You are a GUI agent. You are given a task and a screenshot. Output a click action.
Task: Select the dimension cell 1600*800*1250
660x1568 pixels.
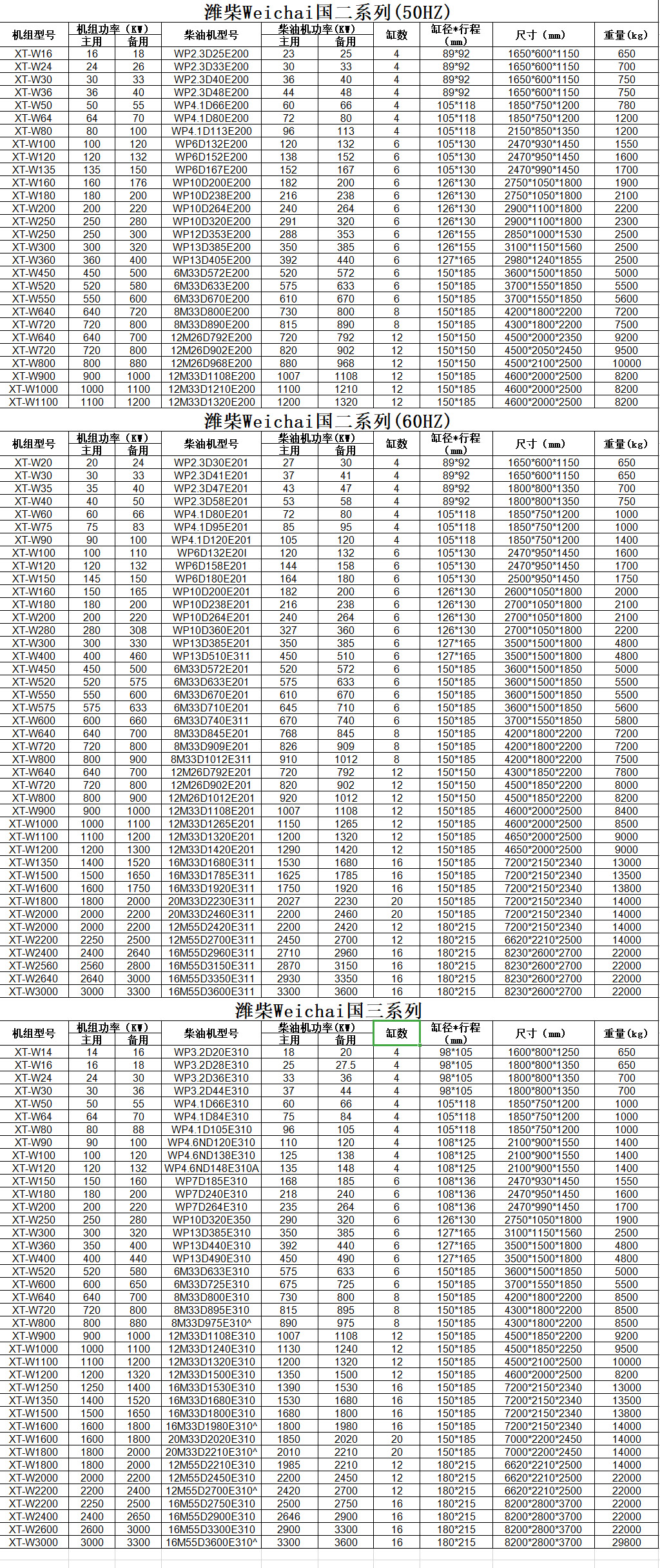coord(543,1052)
